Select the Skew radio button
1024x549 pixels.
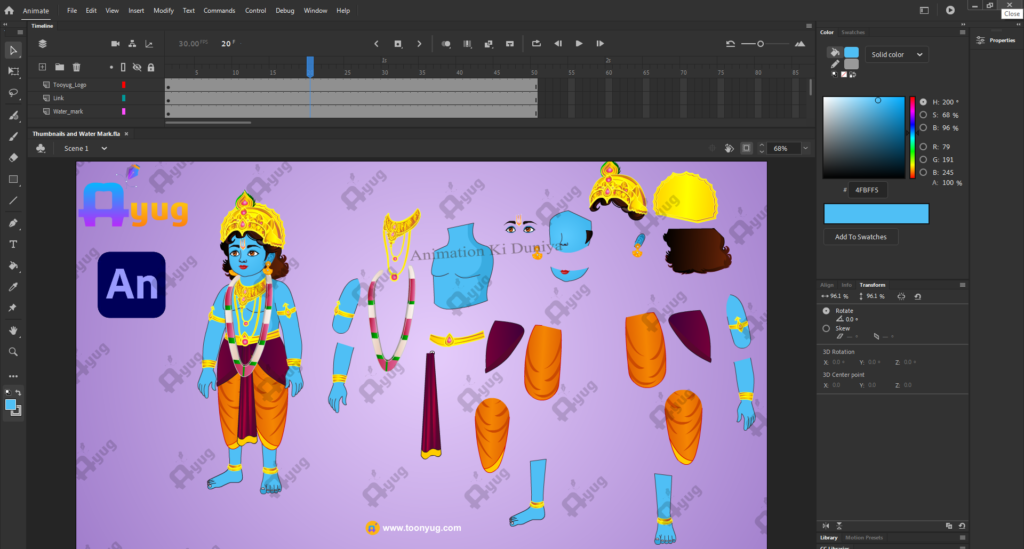tap(825, 328)
